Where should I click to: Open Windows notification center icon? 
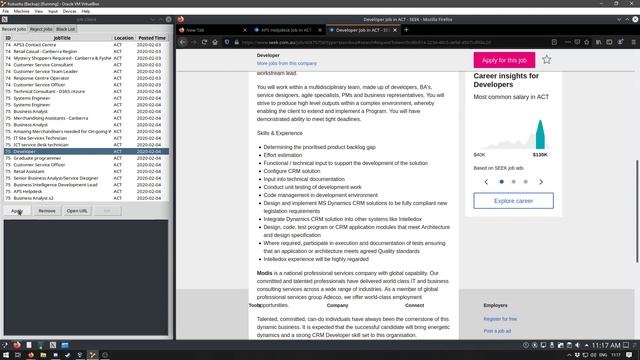[x=629, y=355]
